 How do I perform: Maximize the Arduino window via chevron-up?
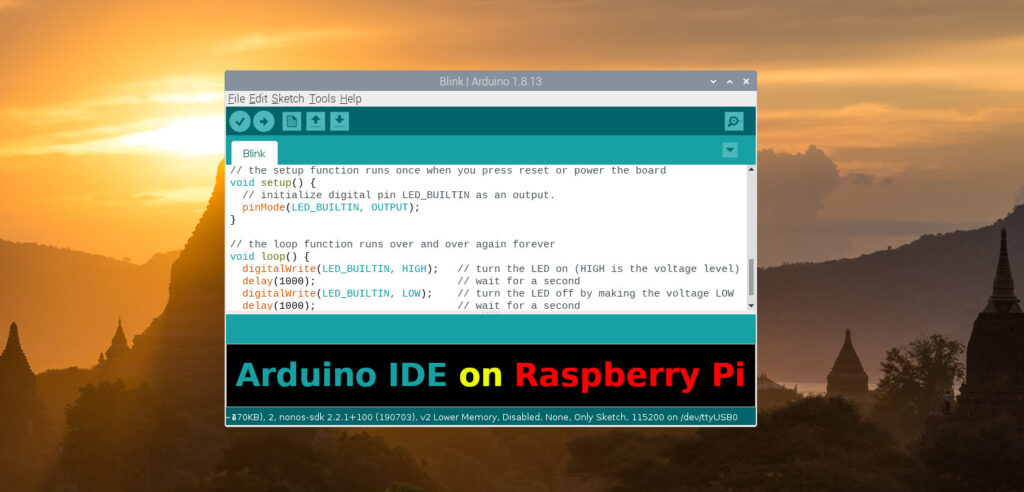pos(729,82)
